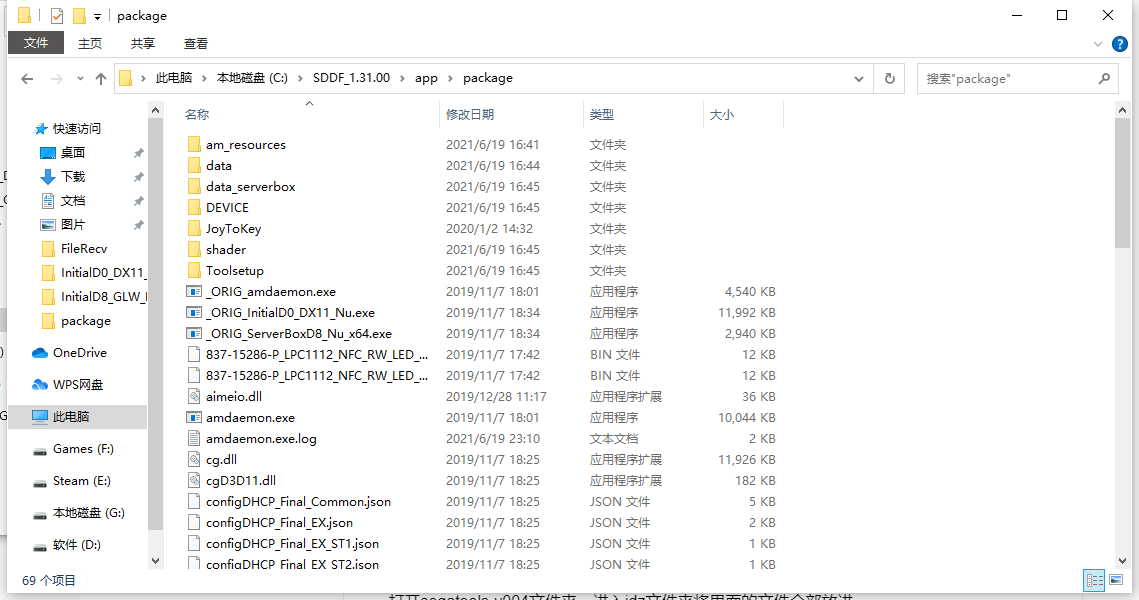Image resolution: width=1139 pixels, height=600 pixels.
Task: Select the JoyToKey folder icon
Action: 194,229
